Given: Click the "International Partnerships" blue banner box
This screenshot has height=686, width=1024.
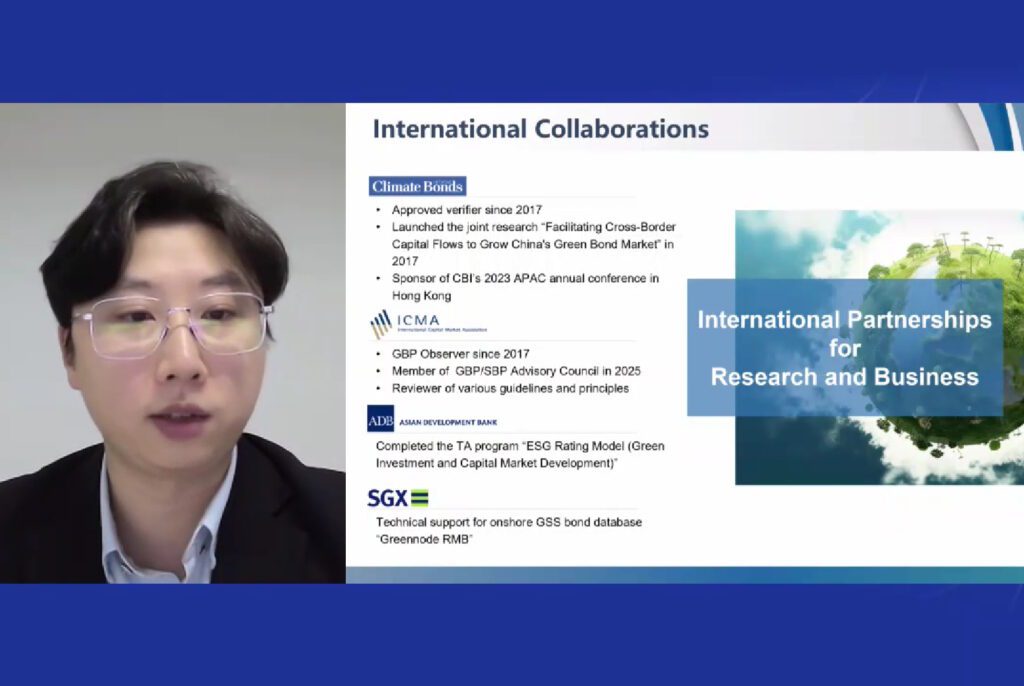Looking at the screenshot, I should [844, 347].
